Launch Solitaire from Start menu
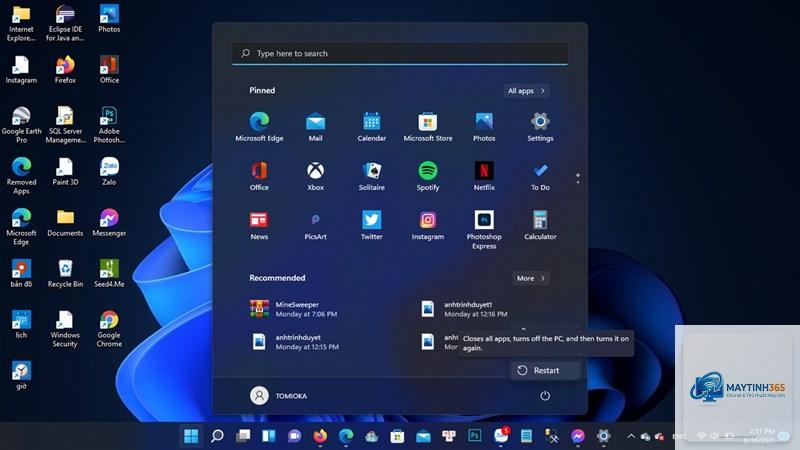This screenshot has height=450, width=800. pyautogui.click(x=371, y=176)
